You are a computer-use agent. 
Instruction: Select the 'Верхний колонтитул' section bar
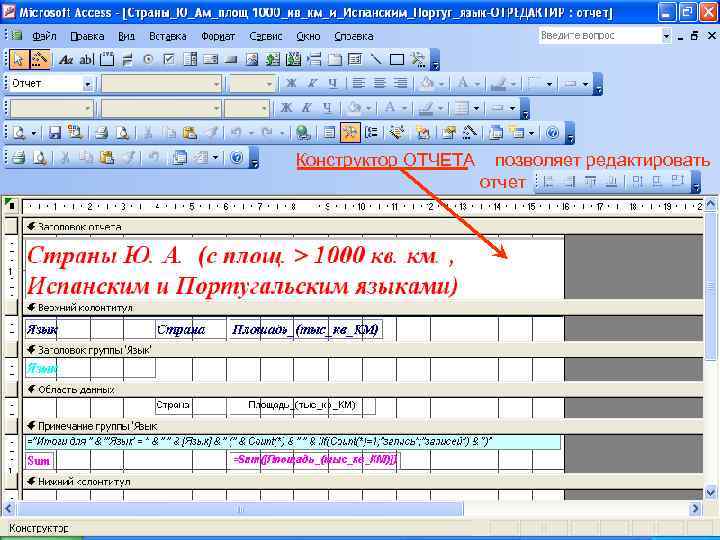coord(363,308)
